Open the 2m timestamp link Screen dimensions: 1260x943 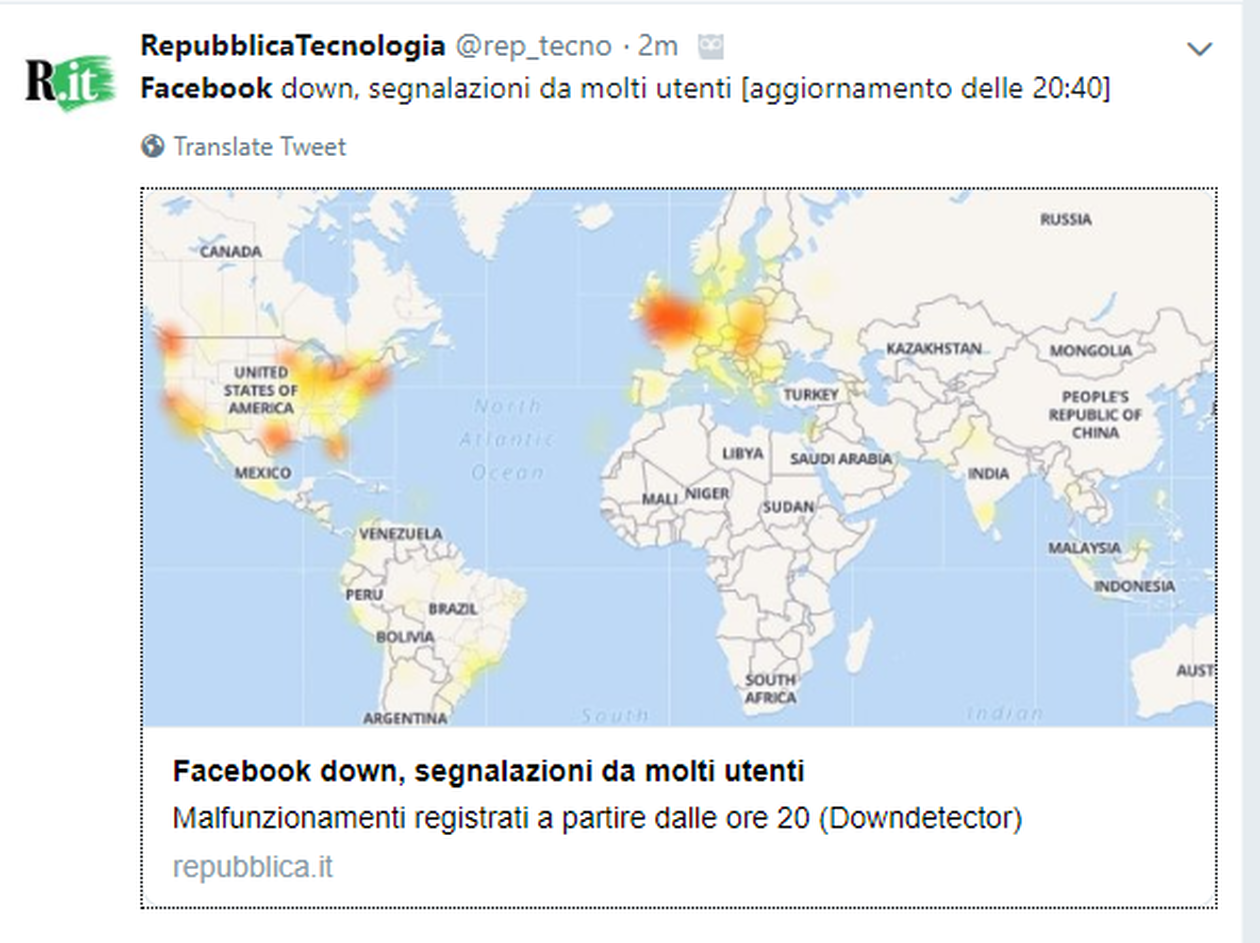658,46
